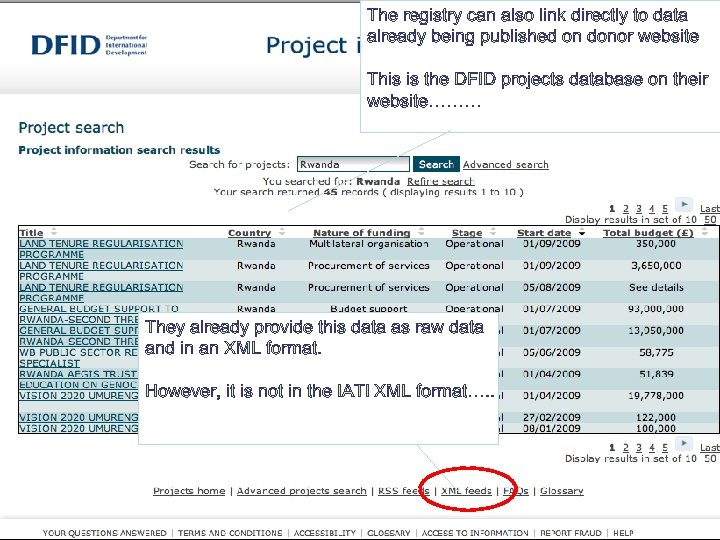720x540 pixels.
Task: Open Vision 2020 Umurenge project started 27/02/2009
Action: 79,417
